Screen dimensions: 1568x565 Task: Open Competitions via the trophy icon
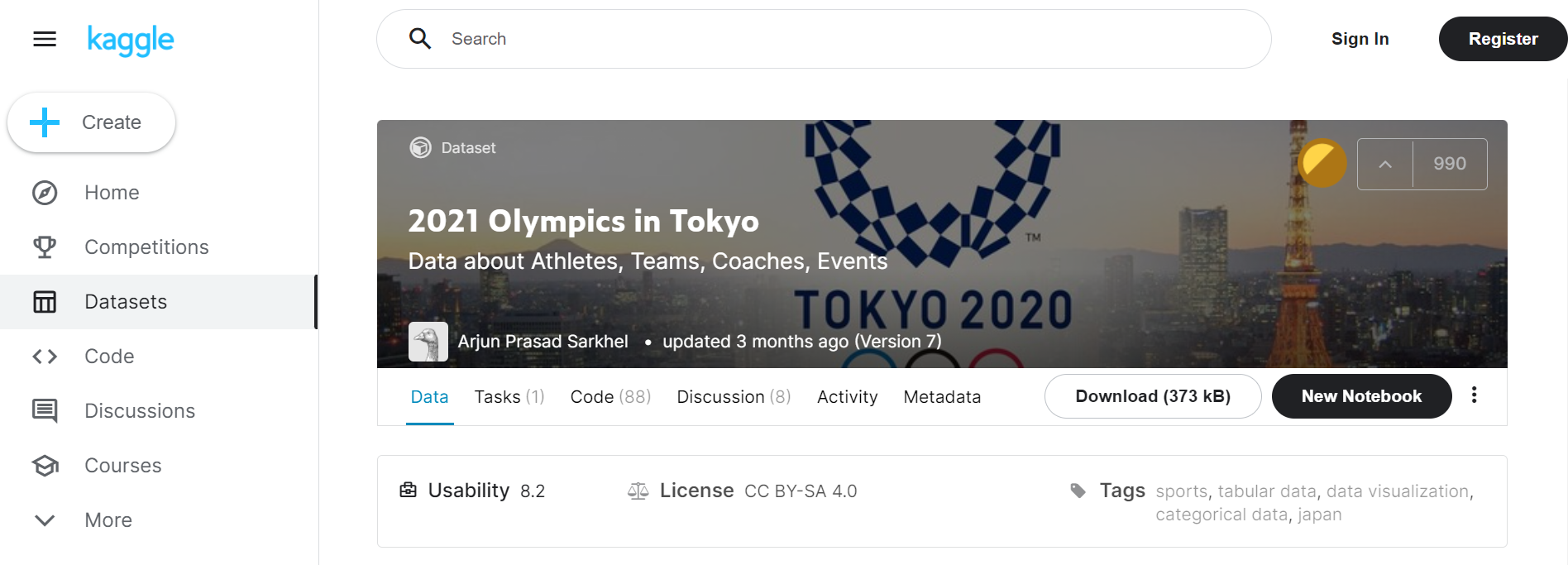[44, 247]
